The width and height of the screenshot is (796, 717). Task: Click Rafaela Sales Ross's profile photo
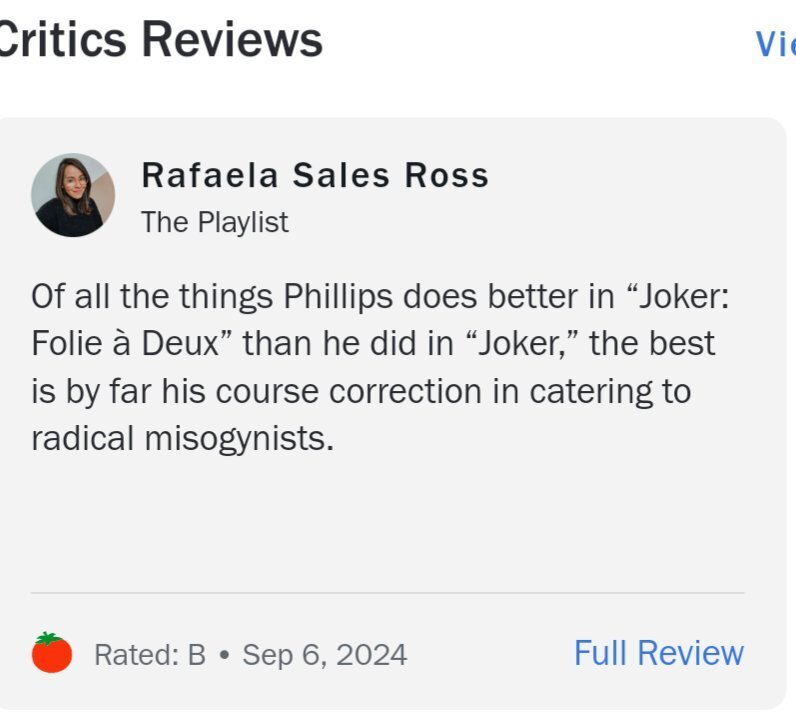pos(73,195)
